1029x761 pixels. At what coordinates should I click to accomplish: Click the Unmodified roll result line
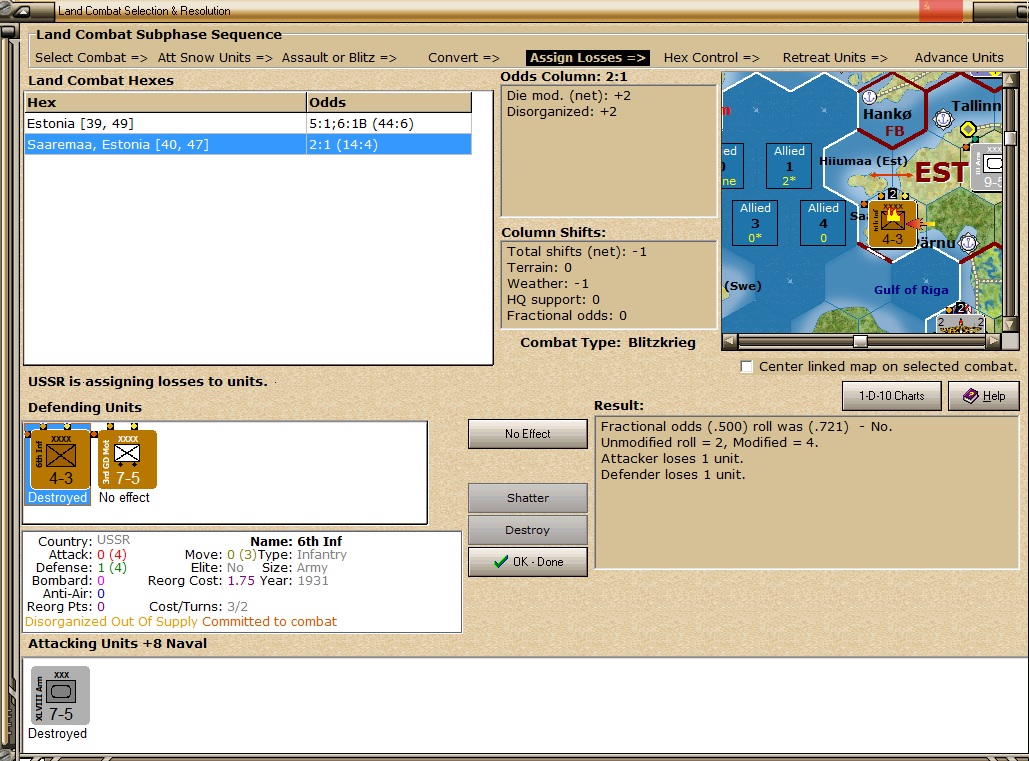click(709, 443)
